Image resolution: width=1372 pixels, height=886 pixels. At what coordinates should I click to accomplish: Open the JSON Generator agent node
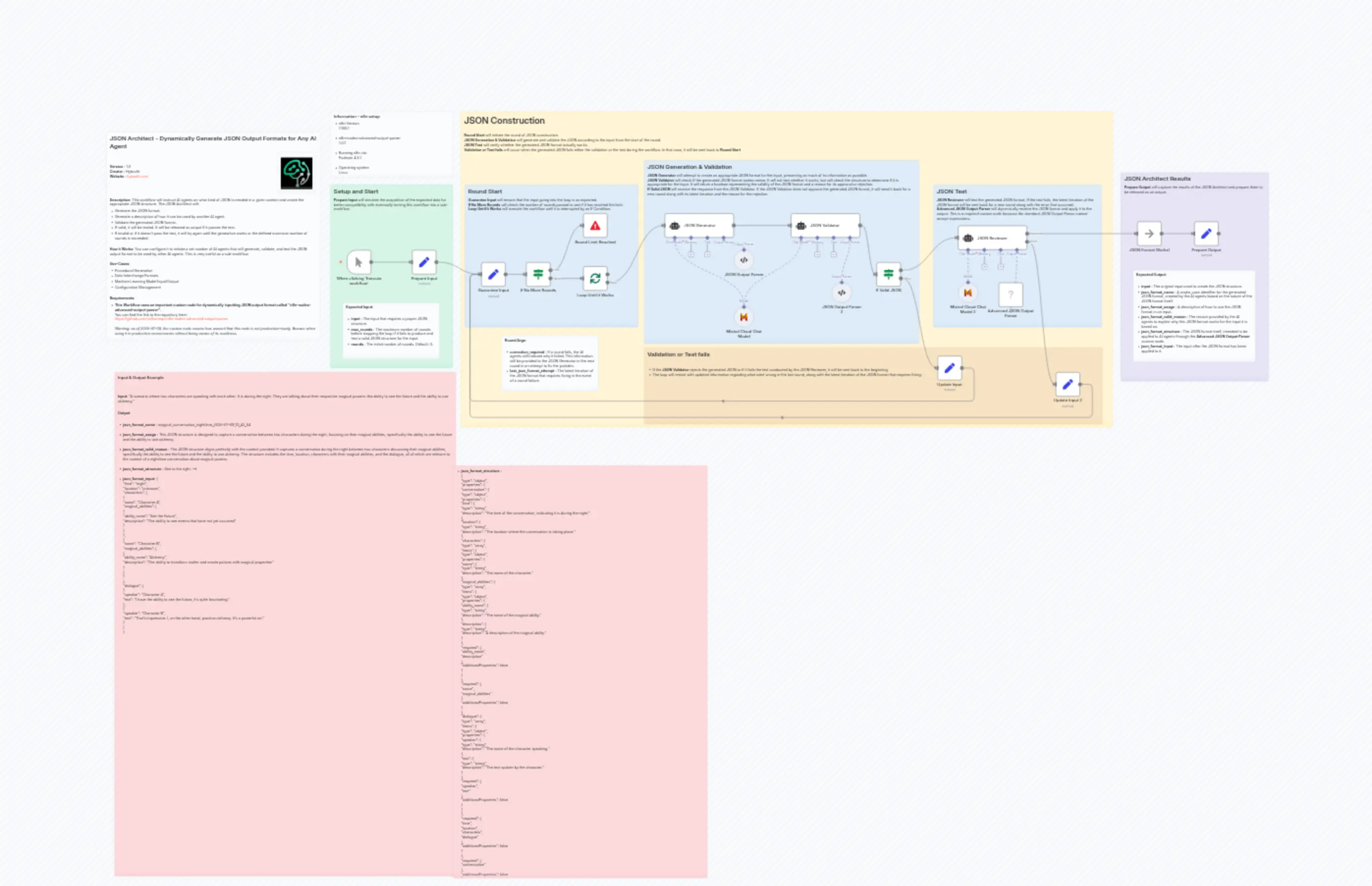coord(699,225)
